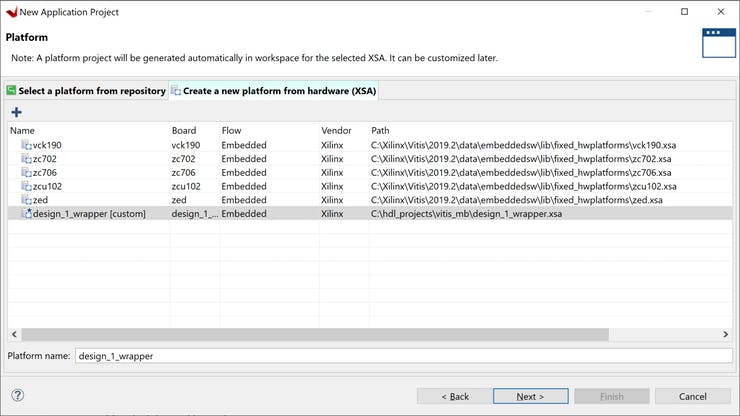
Task: Click the Vendor column header
Action: (343, 131)
